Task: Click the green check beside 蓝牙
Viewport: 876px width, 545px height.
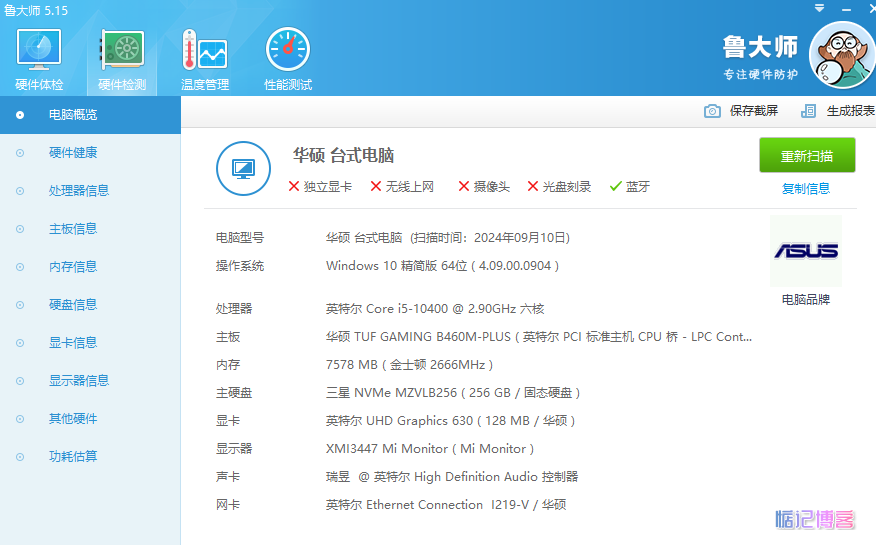Action: pos(616,186)
